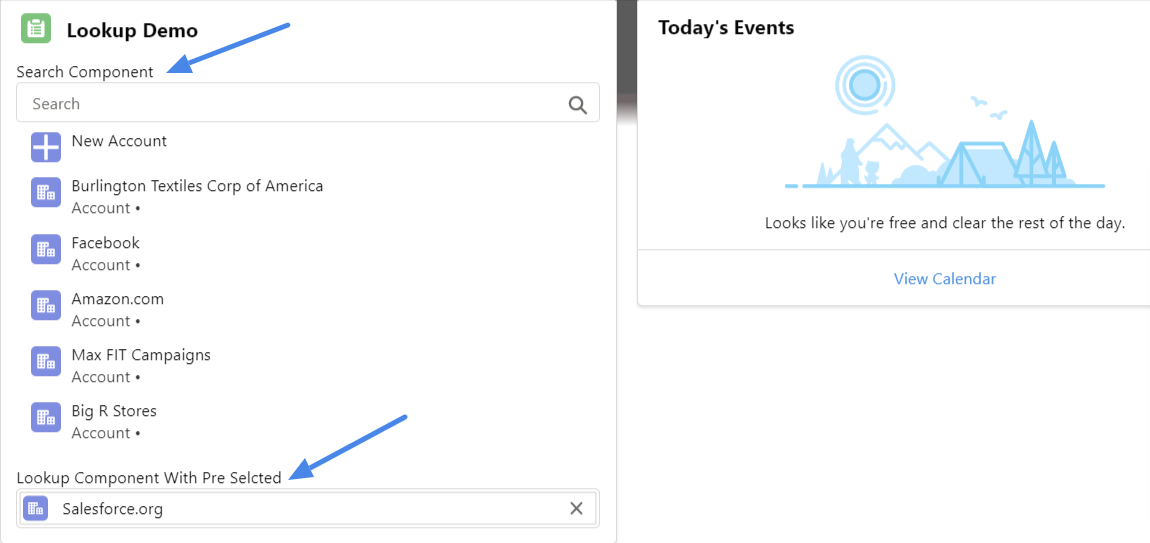
Task: Remove the selected Salesforce.org record
Action: pyautogui.click(x=576, y=508)
